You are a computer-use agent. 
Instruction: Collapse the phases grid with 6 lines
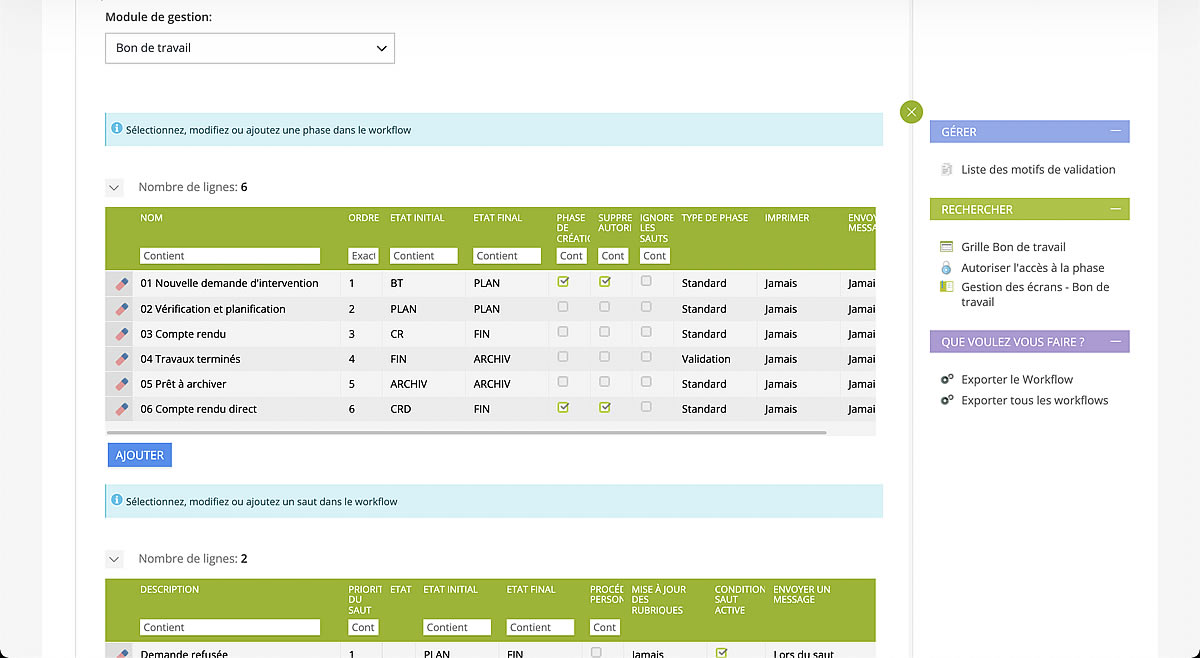tap(115, 187)
